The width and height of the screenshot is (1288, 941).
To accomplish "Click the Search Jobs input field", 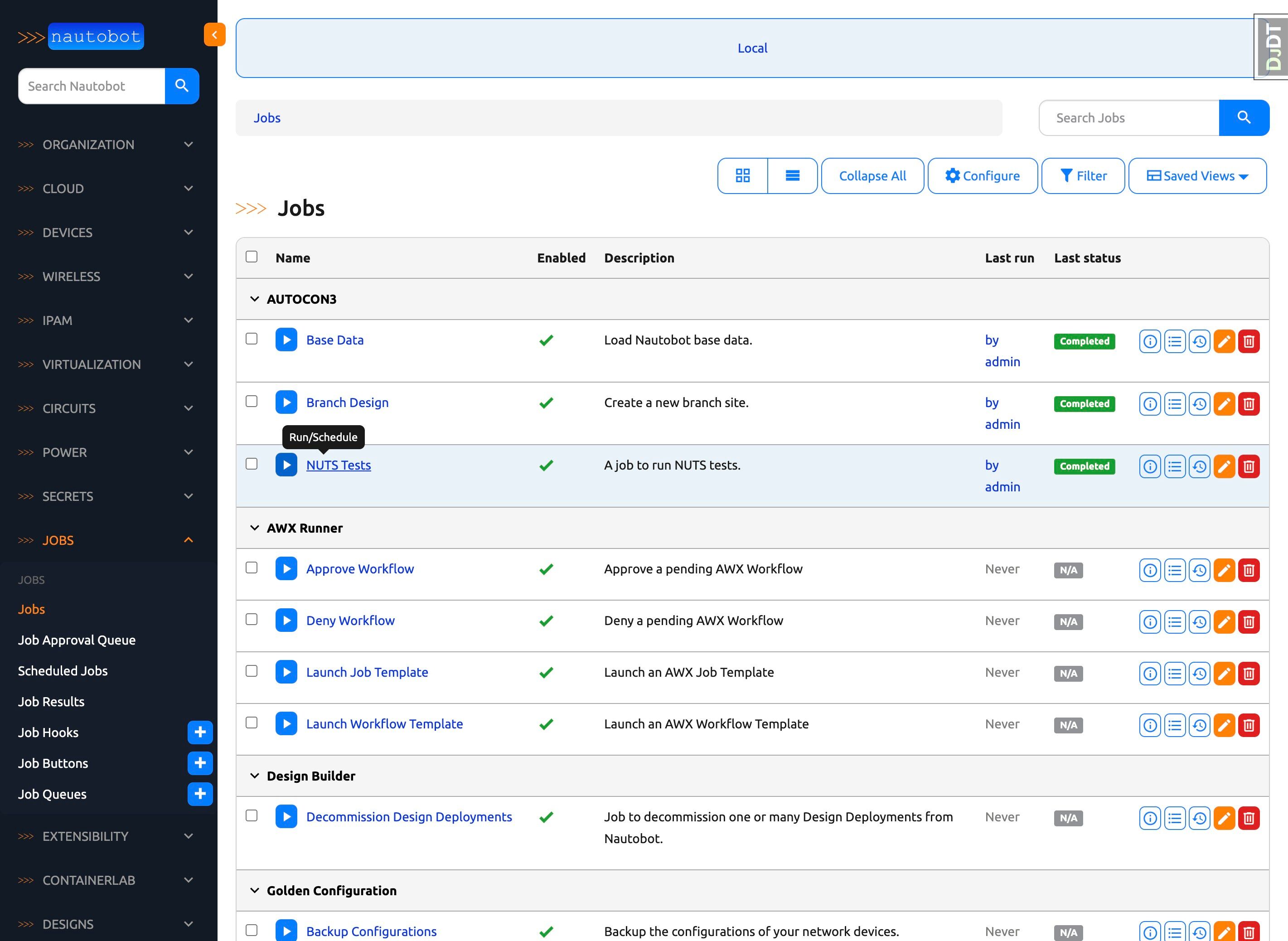I will point(1128,118).
